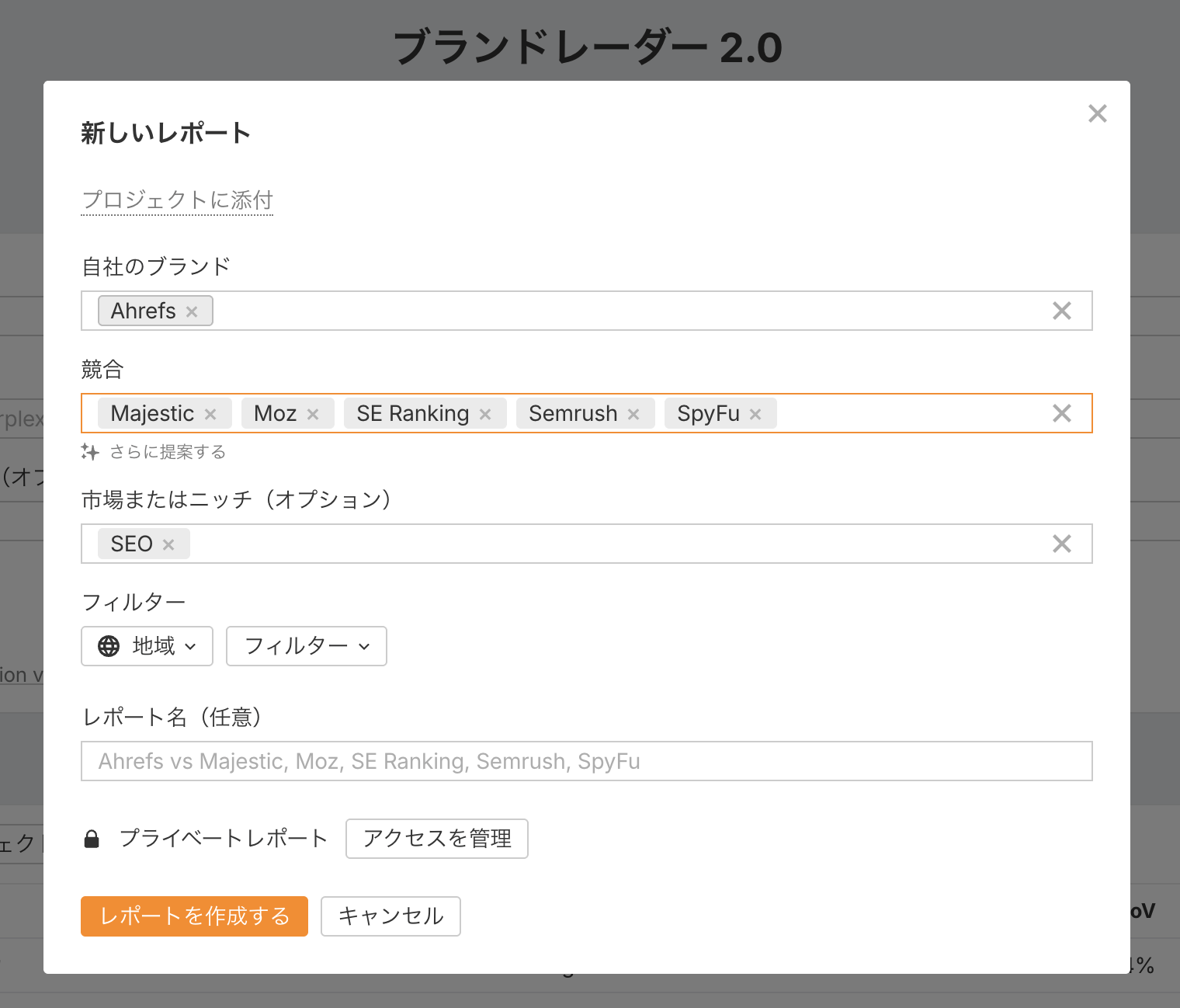
Task: Remove Semrush from competitors list
Action: coord(633,414)
